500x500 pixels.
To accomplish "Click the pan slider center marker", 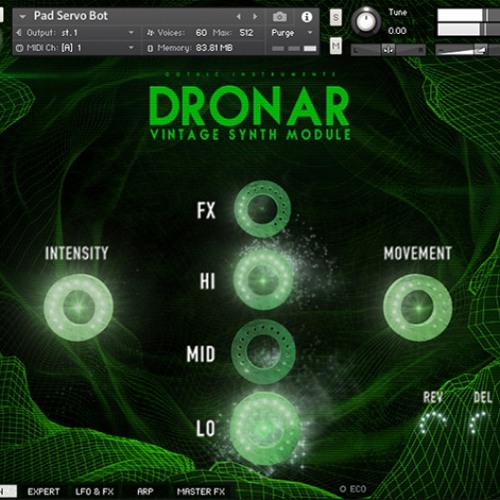I will point(389,50).
